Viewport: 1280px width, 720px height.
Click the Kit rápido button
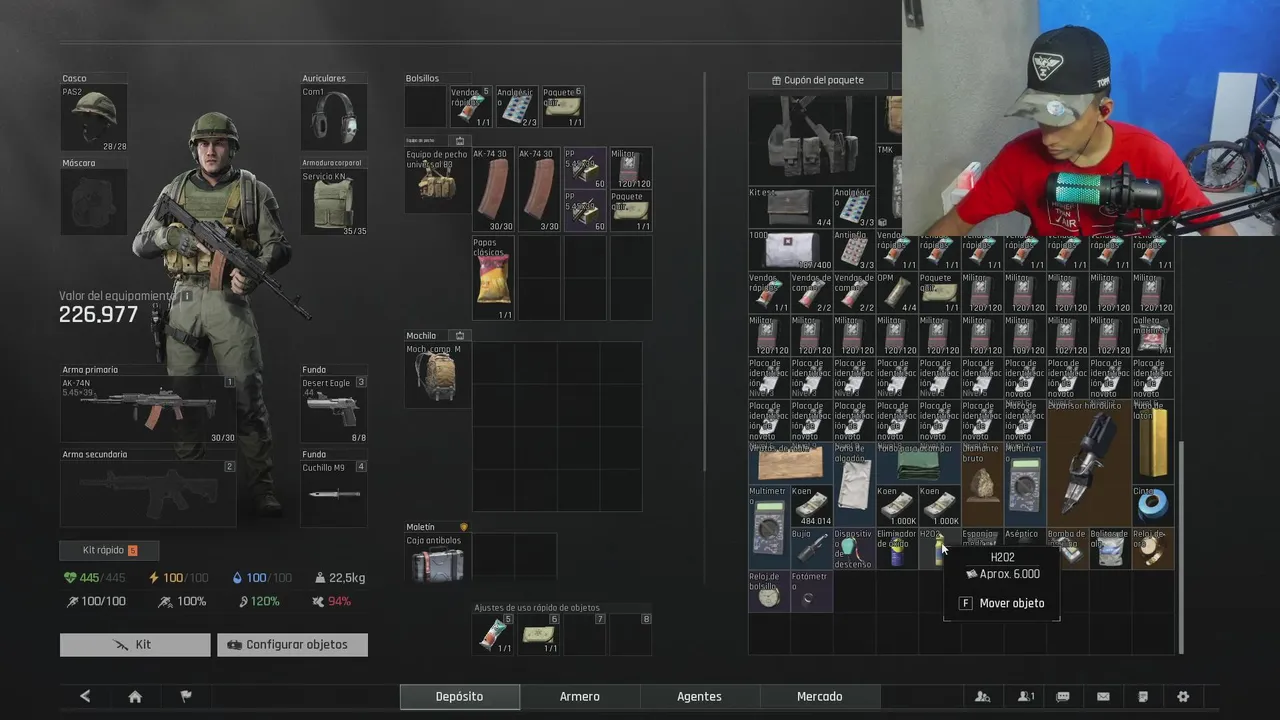[x=109, y=550]
